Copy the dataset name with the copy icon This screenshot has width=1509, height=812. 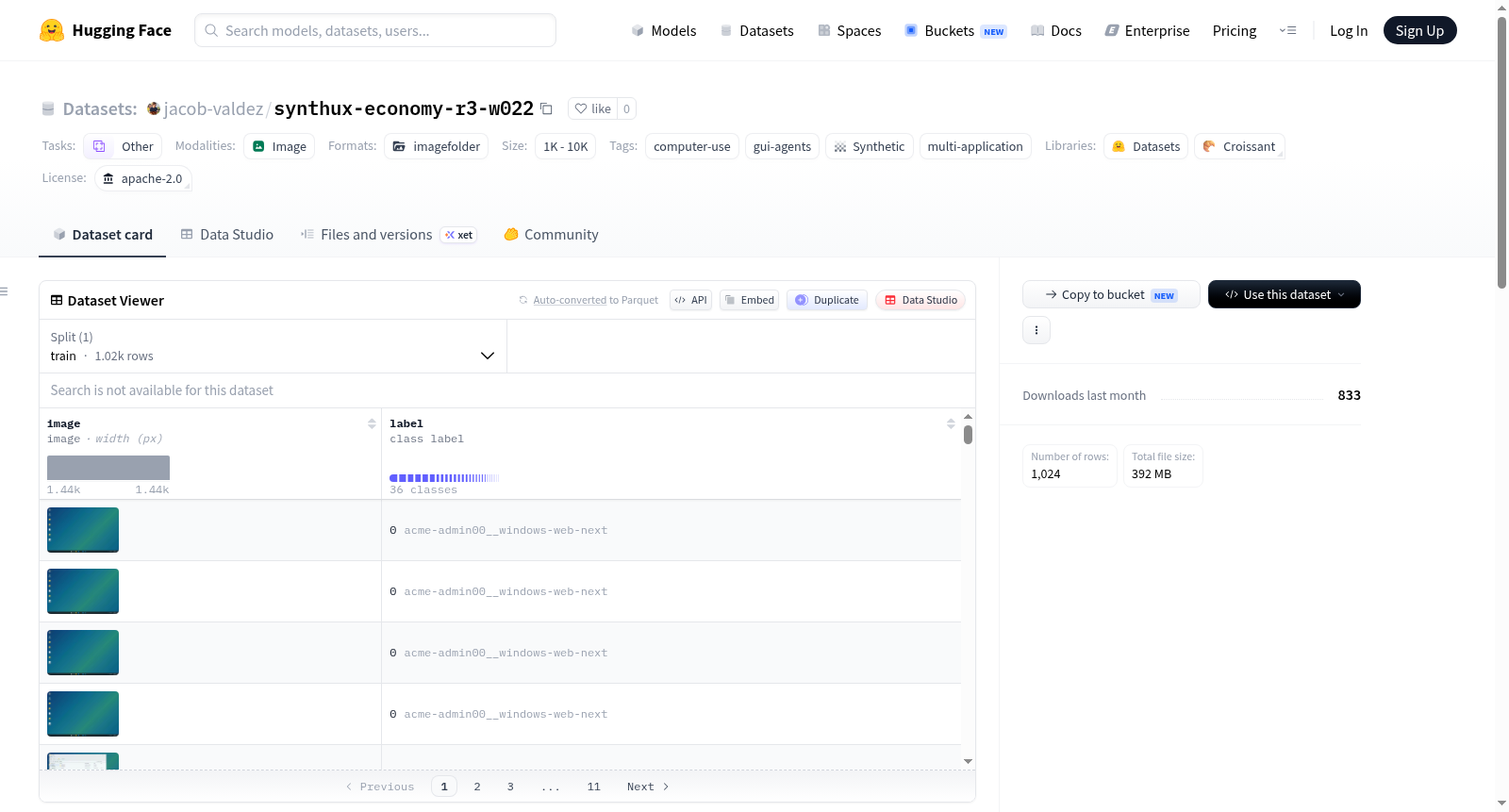pos(546,108)
